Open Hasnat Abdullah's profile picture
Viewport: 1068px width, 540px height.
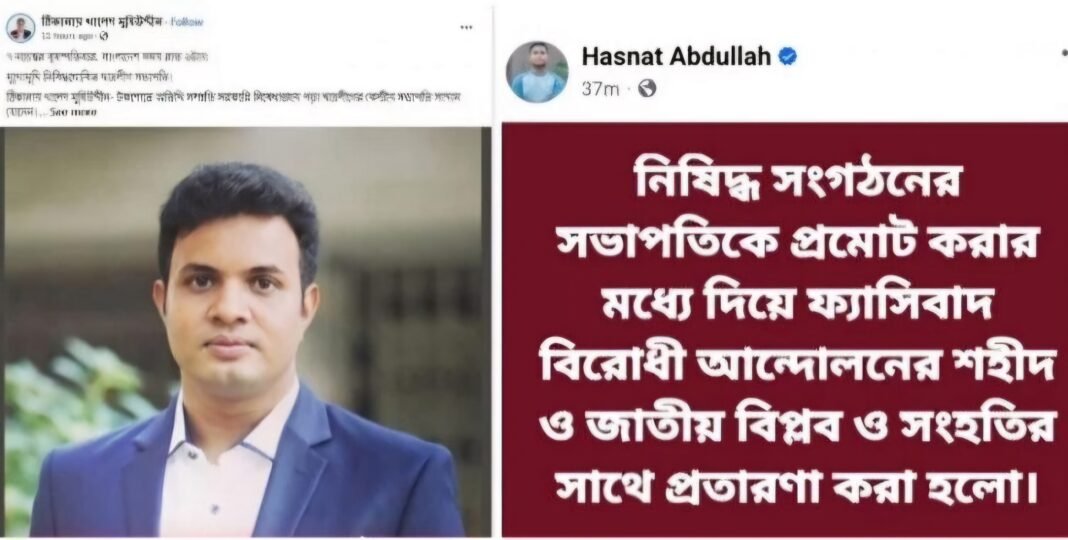point(537,72)
